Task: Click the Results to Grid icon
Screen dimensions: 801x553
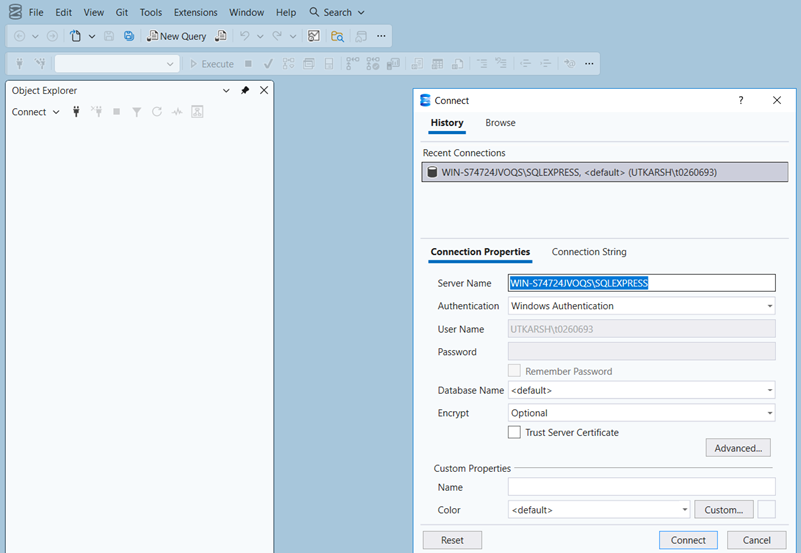Action: point(437,64)
